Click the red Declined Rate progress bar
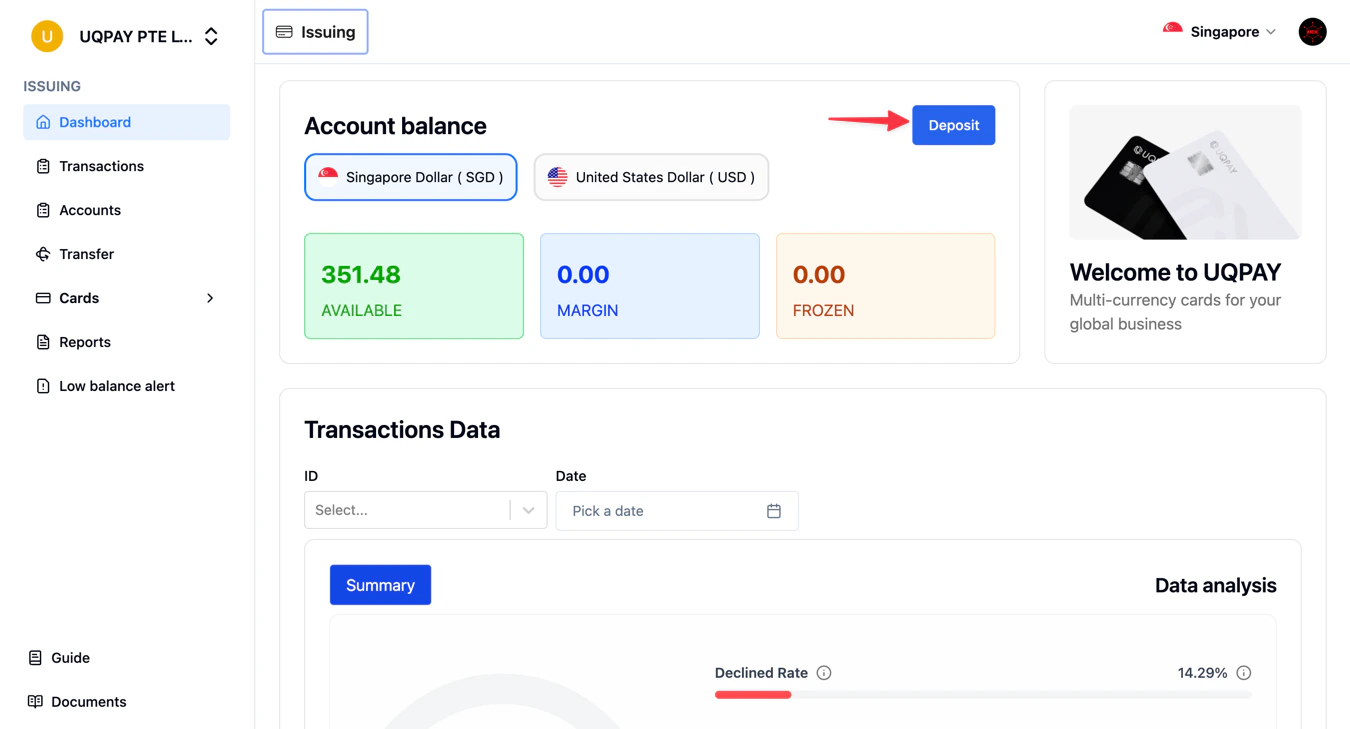This screenshot has width=1350, height=729. [x=753, y=693]
